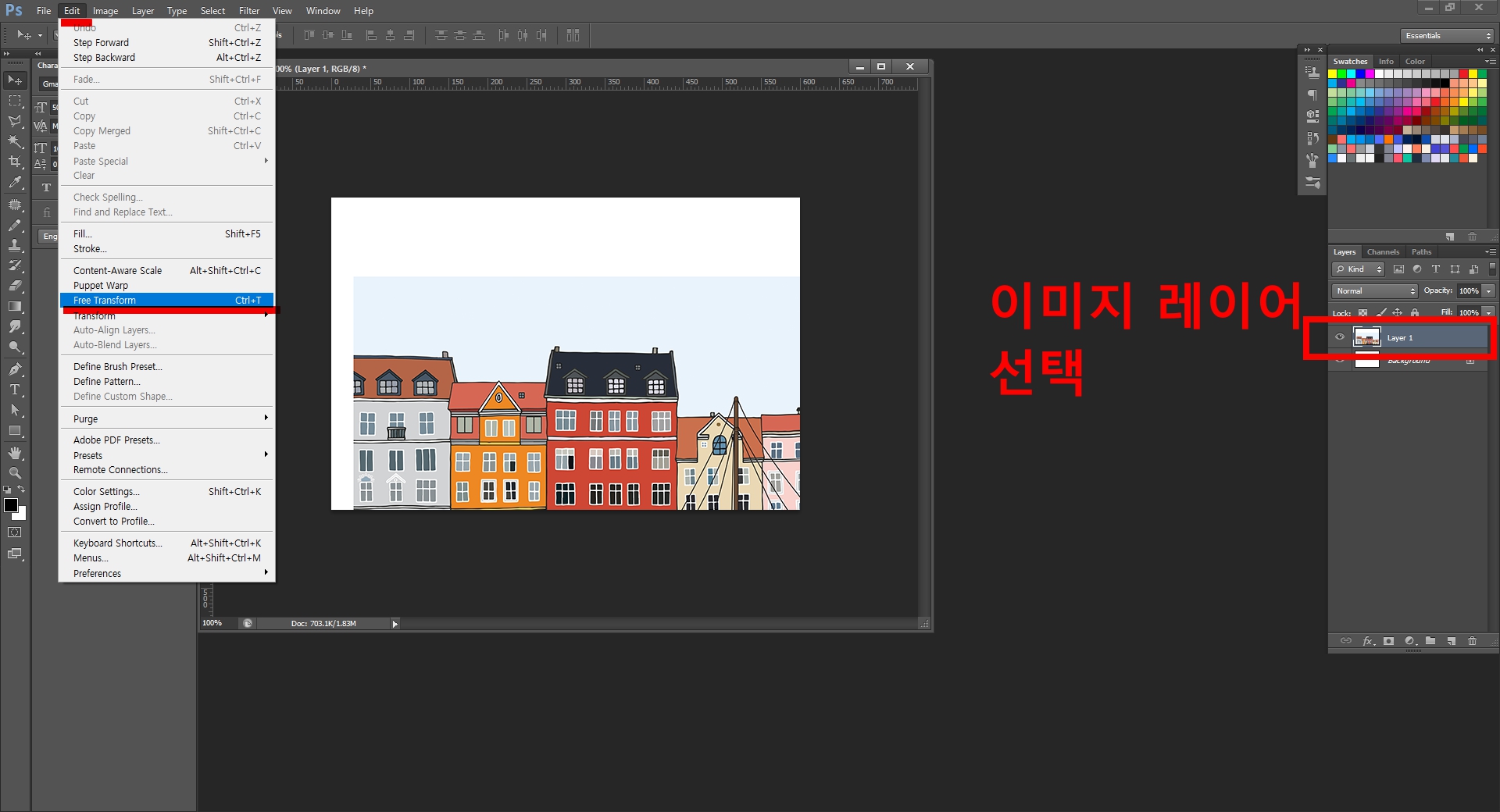Activate the Horizontal Type tool
The image size is (1500, 812).
[x=15, y=388]
